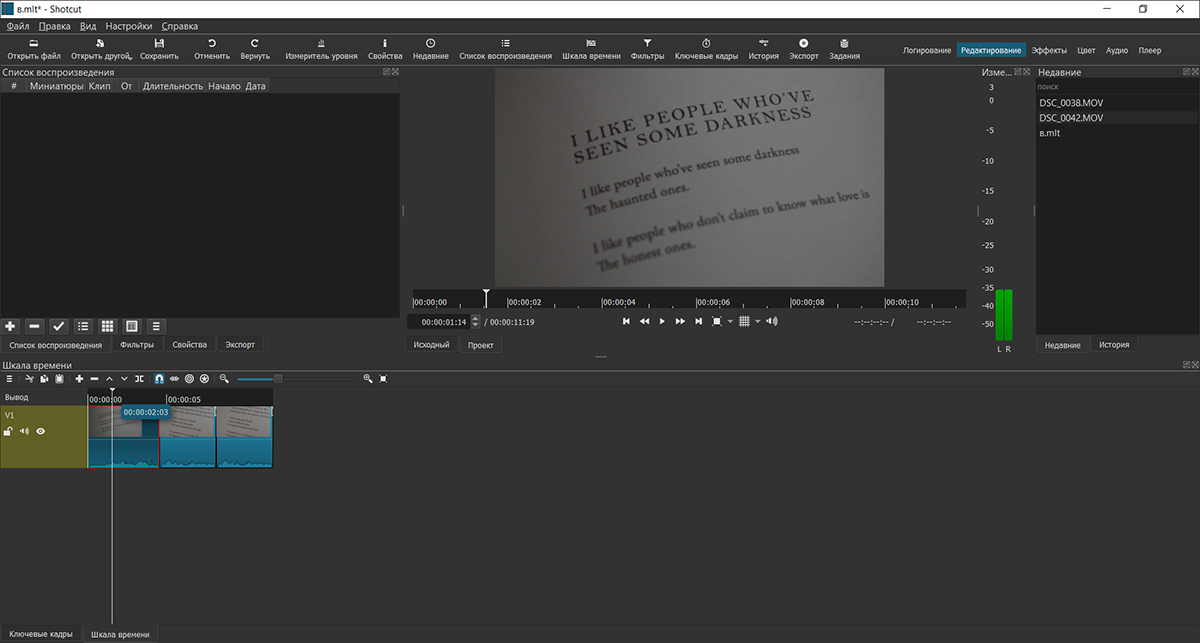Open the Справка menu
1200x643 pixels.
point(179,26)
